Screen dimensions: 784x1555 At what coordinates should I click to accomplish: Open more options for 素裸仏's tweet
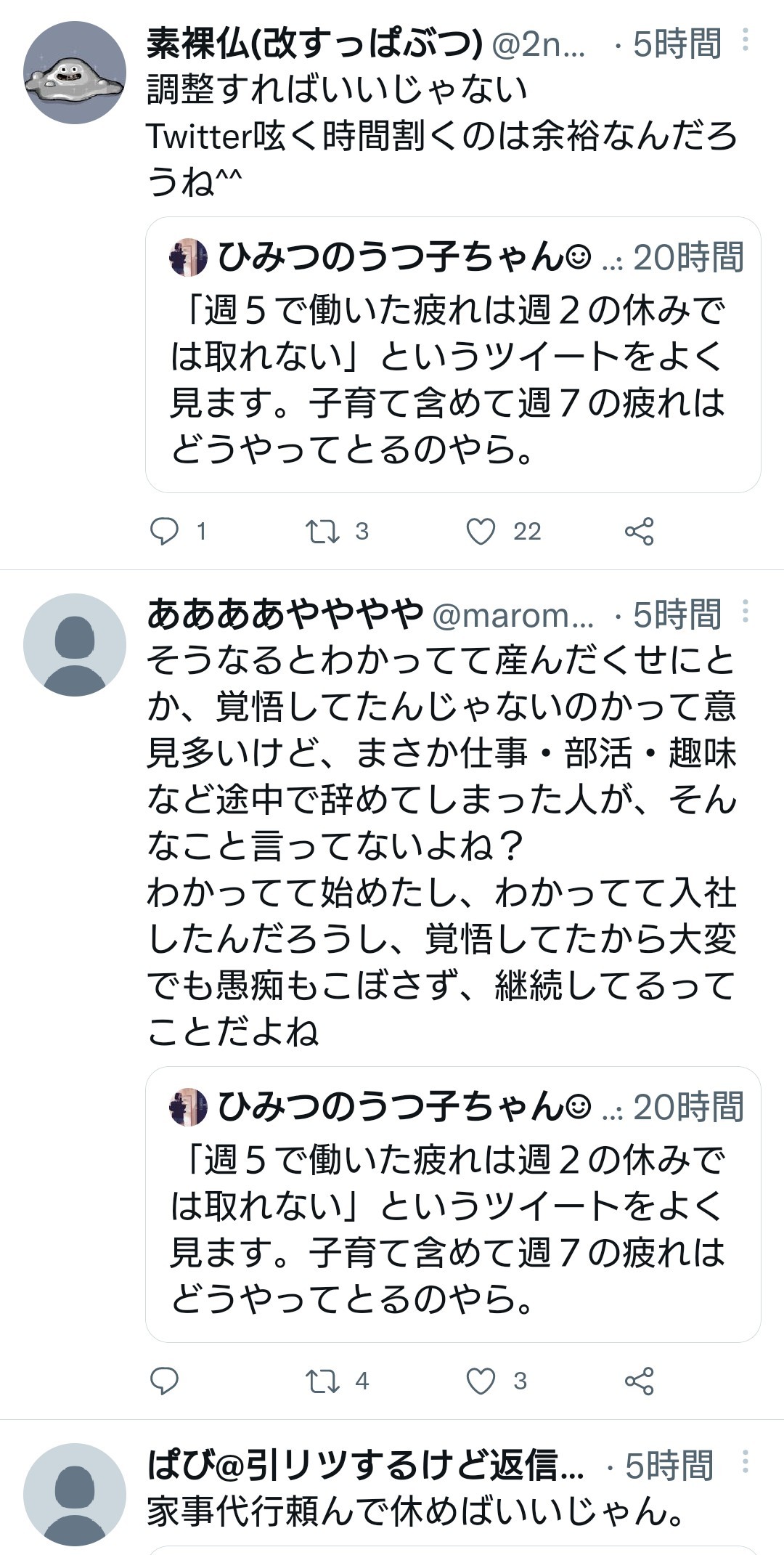coord(745,41)
